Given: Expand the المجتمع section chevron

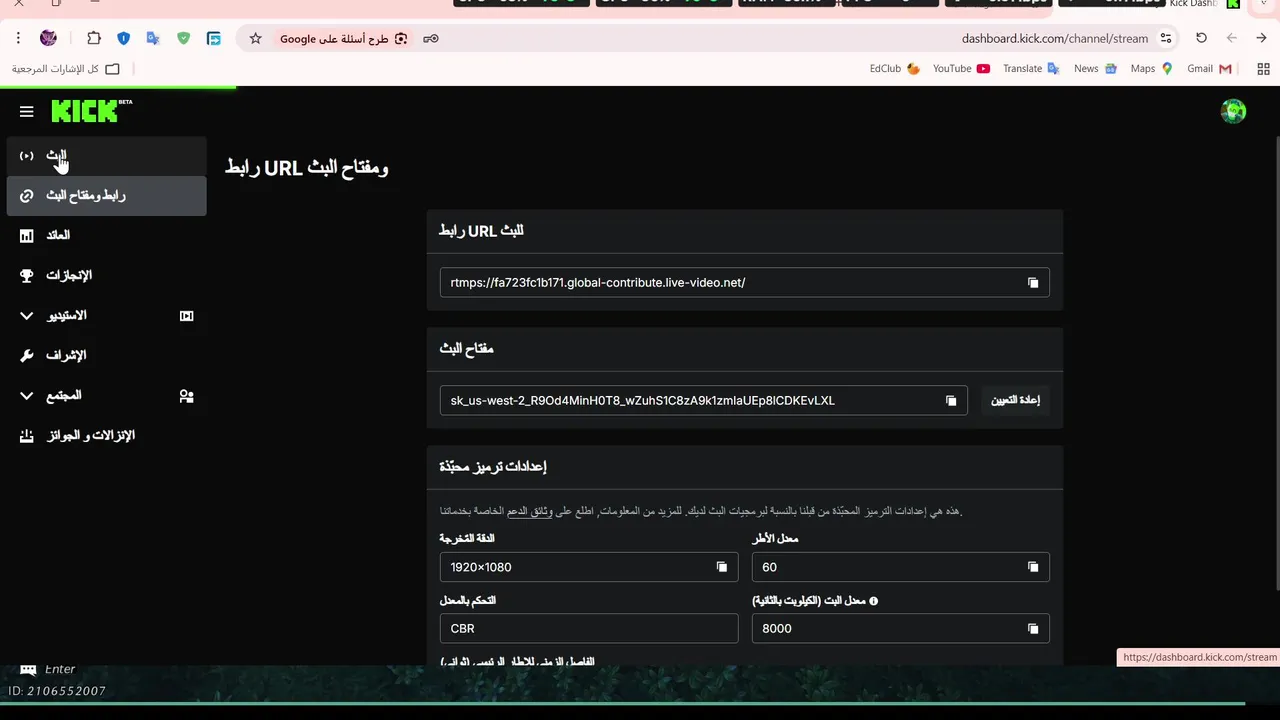Looking at the screenshot, I should [27, 396].
